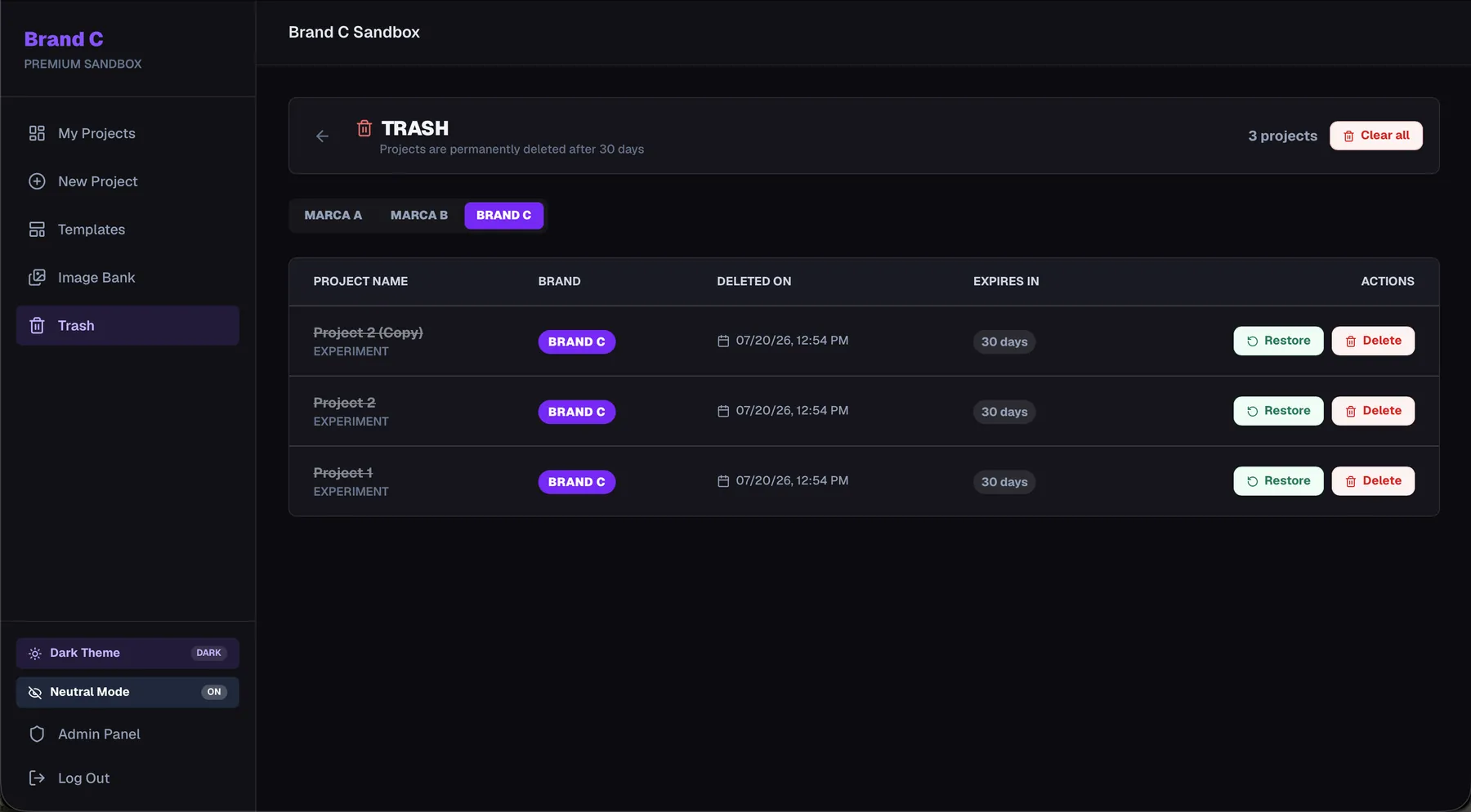
Task: Permanently delete Project 2 (Copy)
Action: pos(1373,341)
